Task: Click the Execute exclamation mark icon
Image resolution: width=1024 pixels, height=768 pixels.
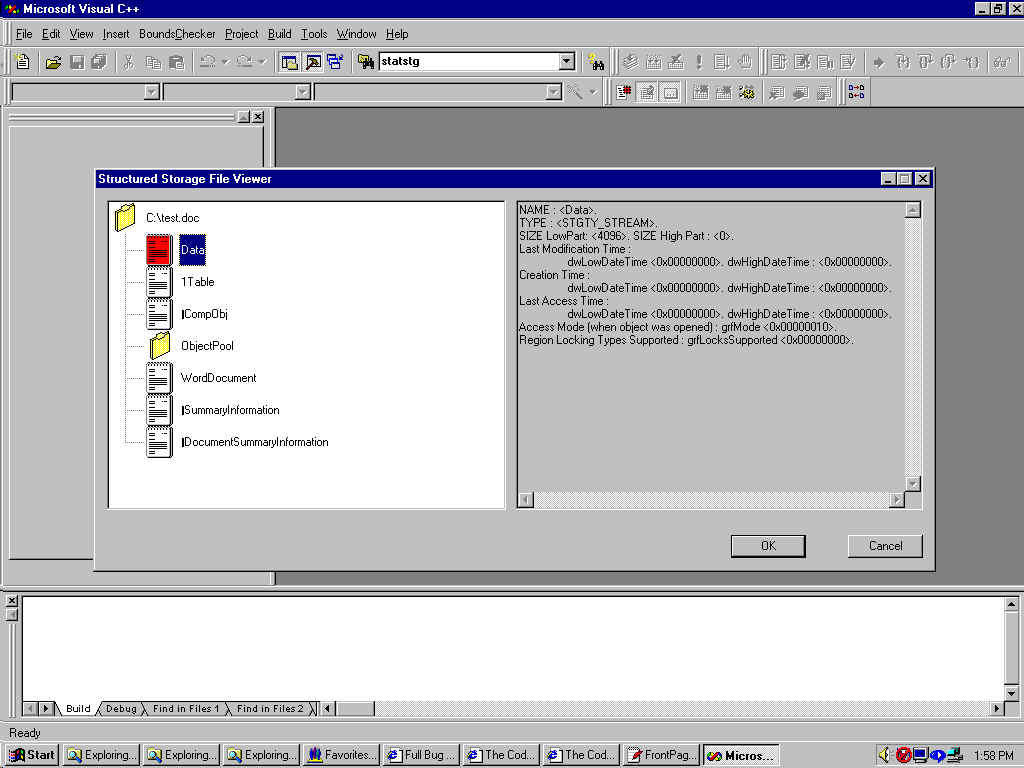Action: (699, 62)
